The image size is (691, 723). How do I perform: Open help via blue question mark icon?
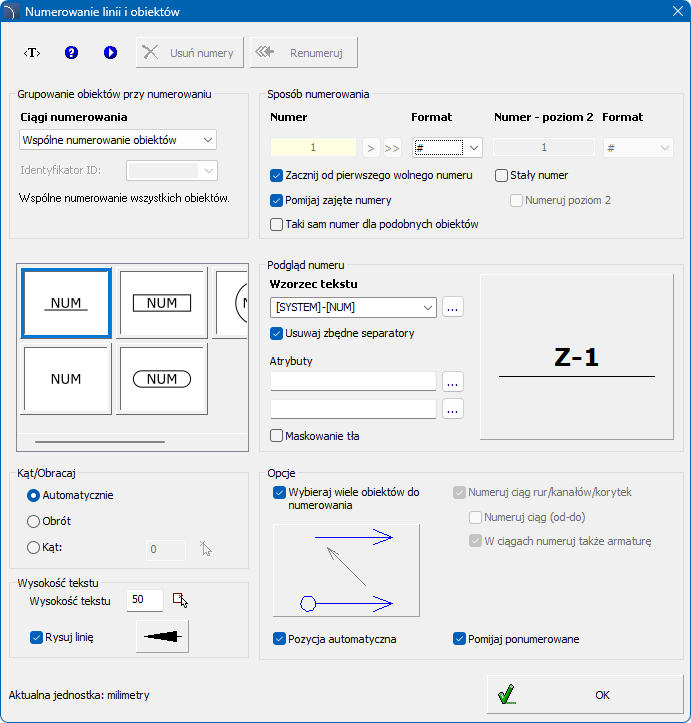click(71, 52)
